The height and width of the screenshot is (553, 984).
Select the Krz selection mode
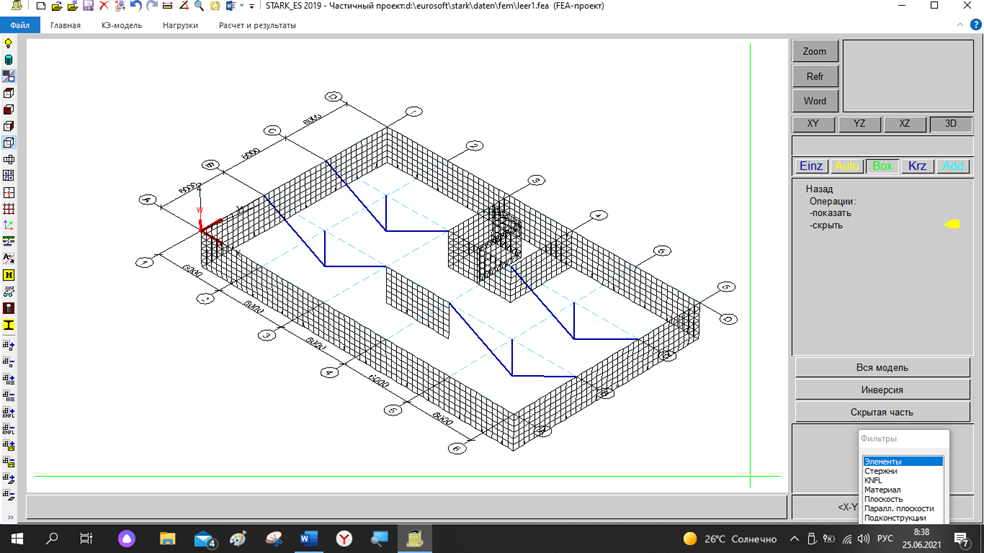[x=917, y=166]
